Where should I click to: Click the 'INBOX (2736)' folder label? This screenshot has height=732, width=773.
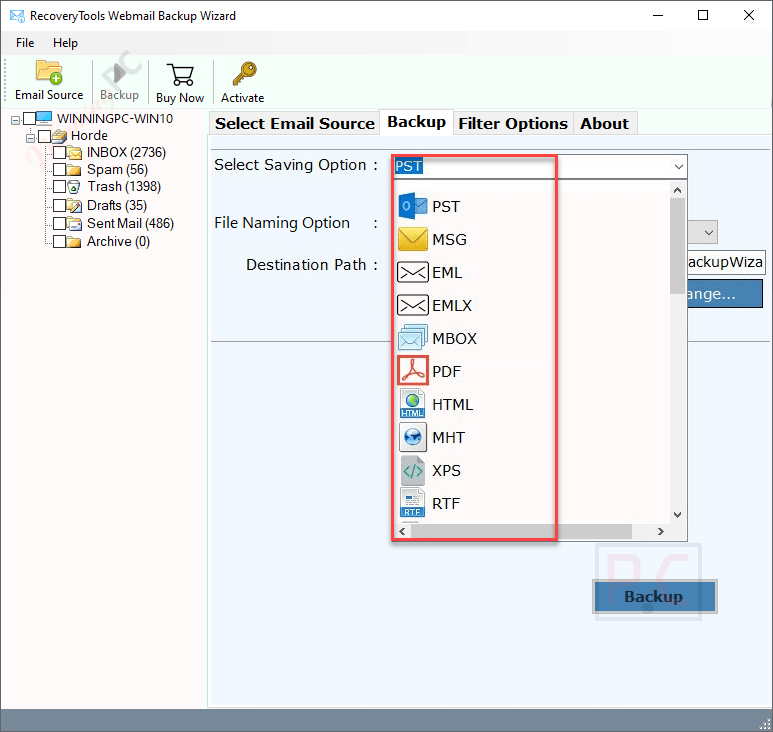click(x=126, y=152)
